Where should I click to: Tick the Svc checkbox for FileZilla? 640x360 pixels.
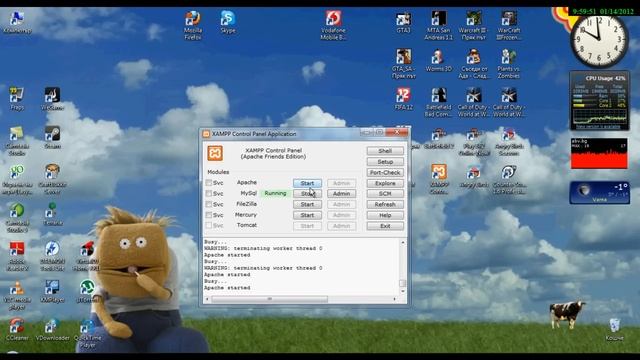tap(209, 204)
